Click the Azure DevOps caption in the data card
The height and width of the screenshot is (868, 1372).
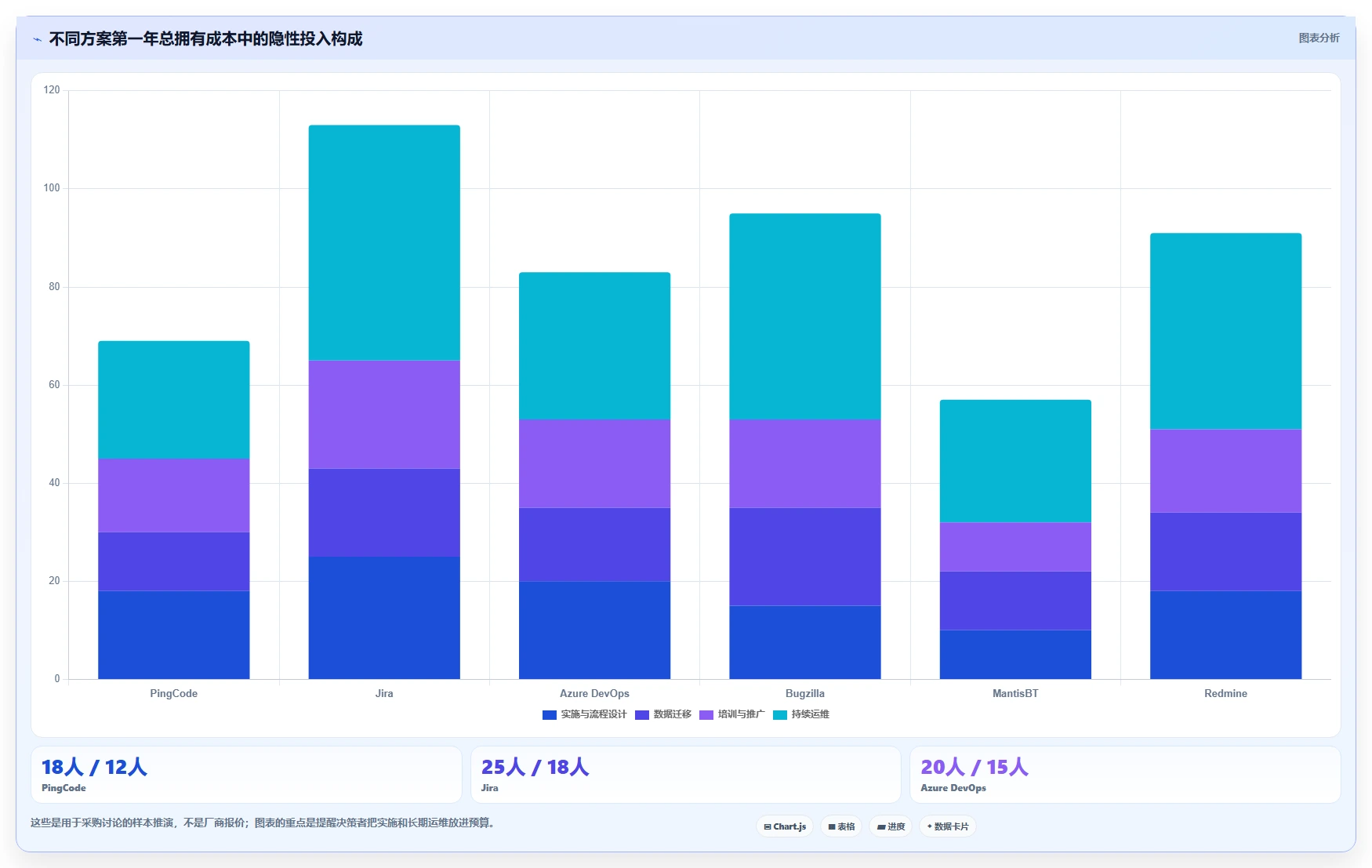953,788
